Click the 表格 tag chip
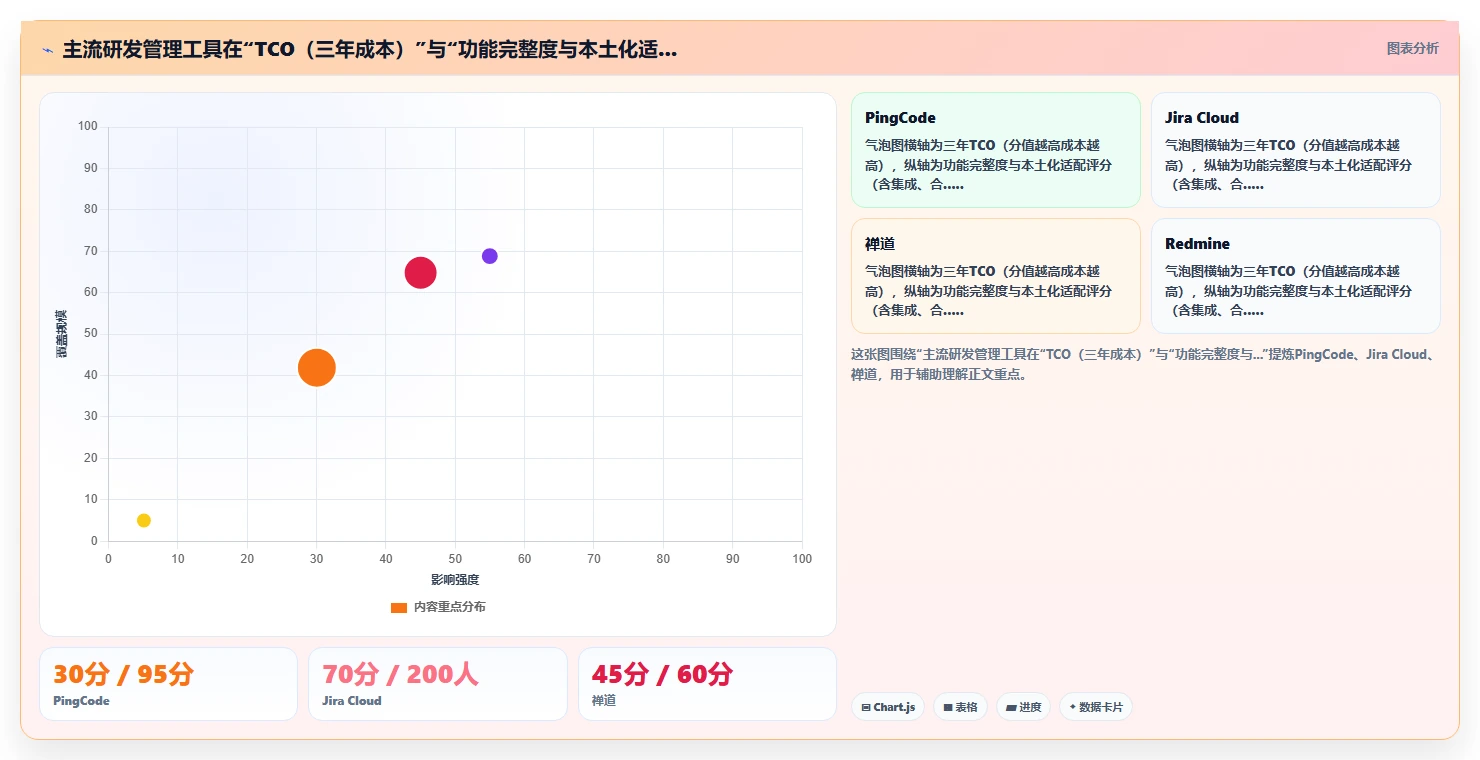This screenshot has height=760, width=1480. 960,707
